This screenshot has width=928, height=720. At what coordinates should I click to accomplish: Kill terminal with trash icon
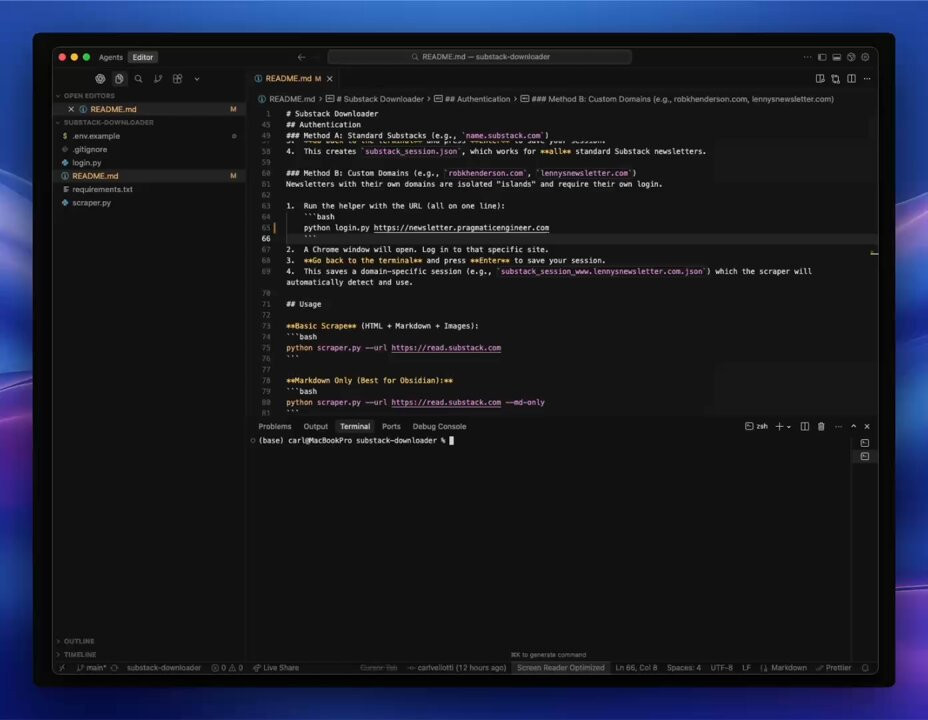(821, 427)
